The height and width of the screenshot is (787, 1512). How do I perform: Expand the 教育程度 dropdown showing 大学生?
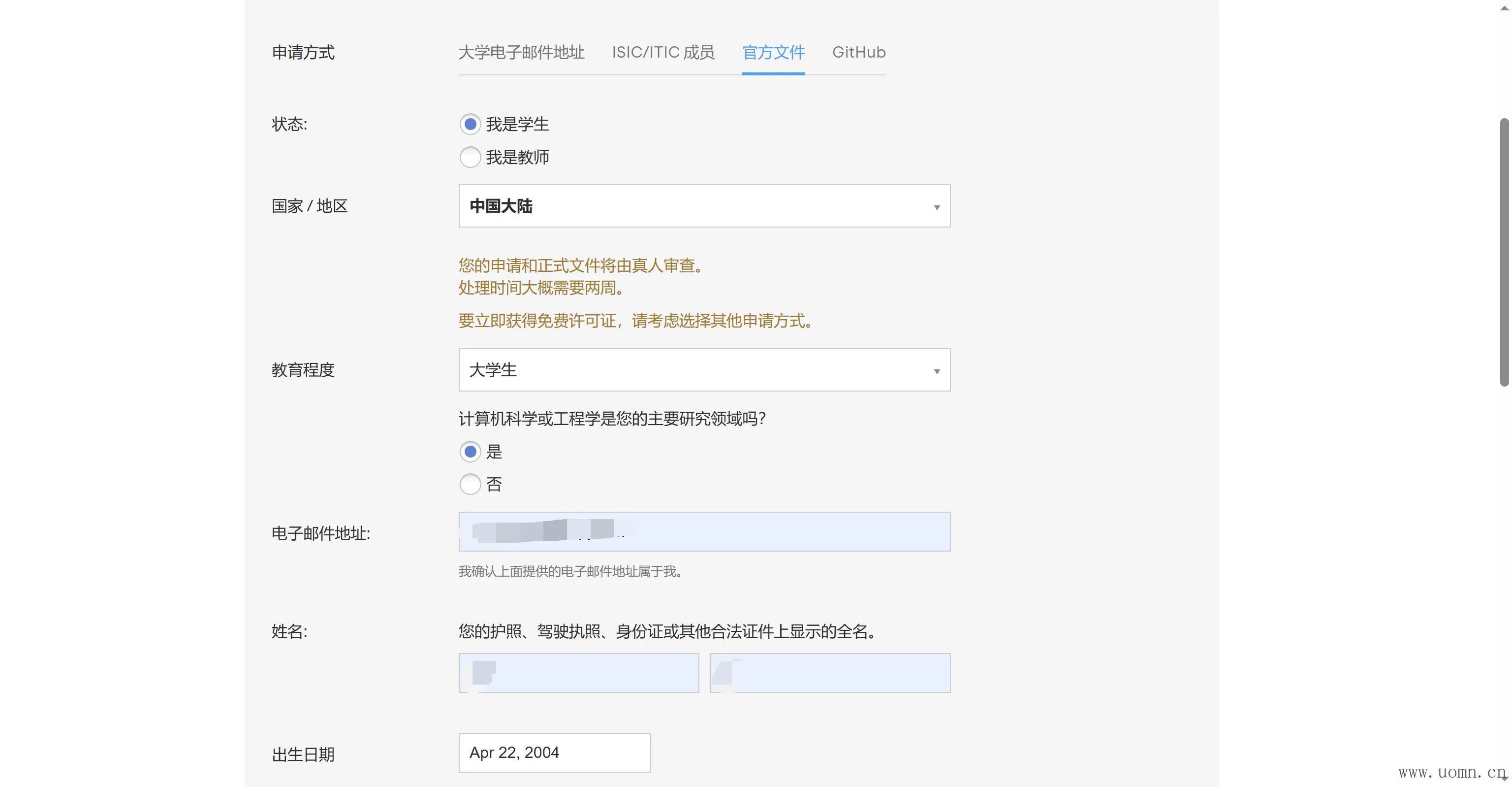[x=704, y=370]
